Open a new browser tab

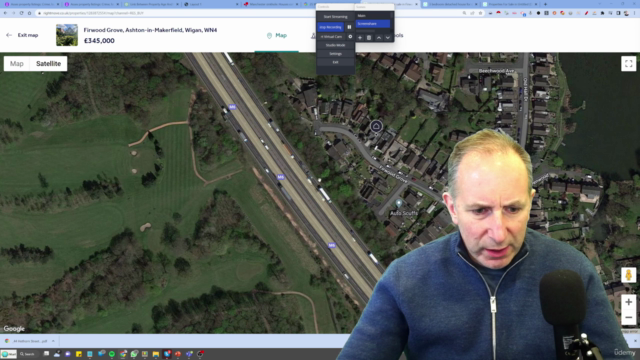pos(545,4)
